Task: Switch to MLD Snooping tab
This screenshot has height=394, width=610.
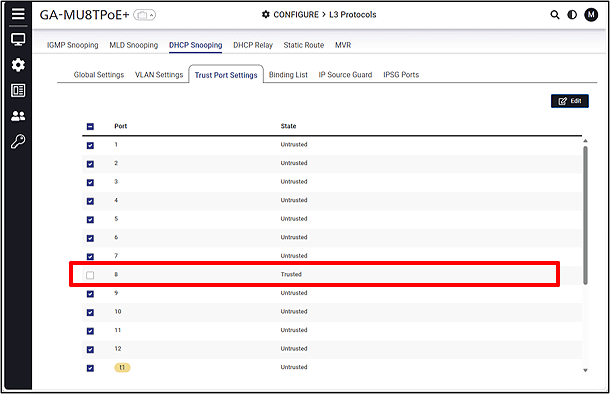Action: [133, 45]
